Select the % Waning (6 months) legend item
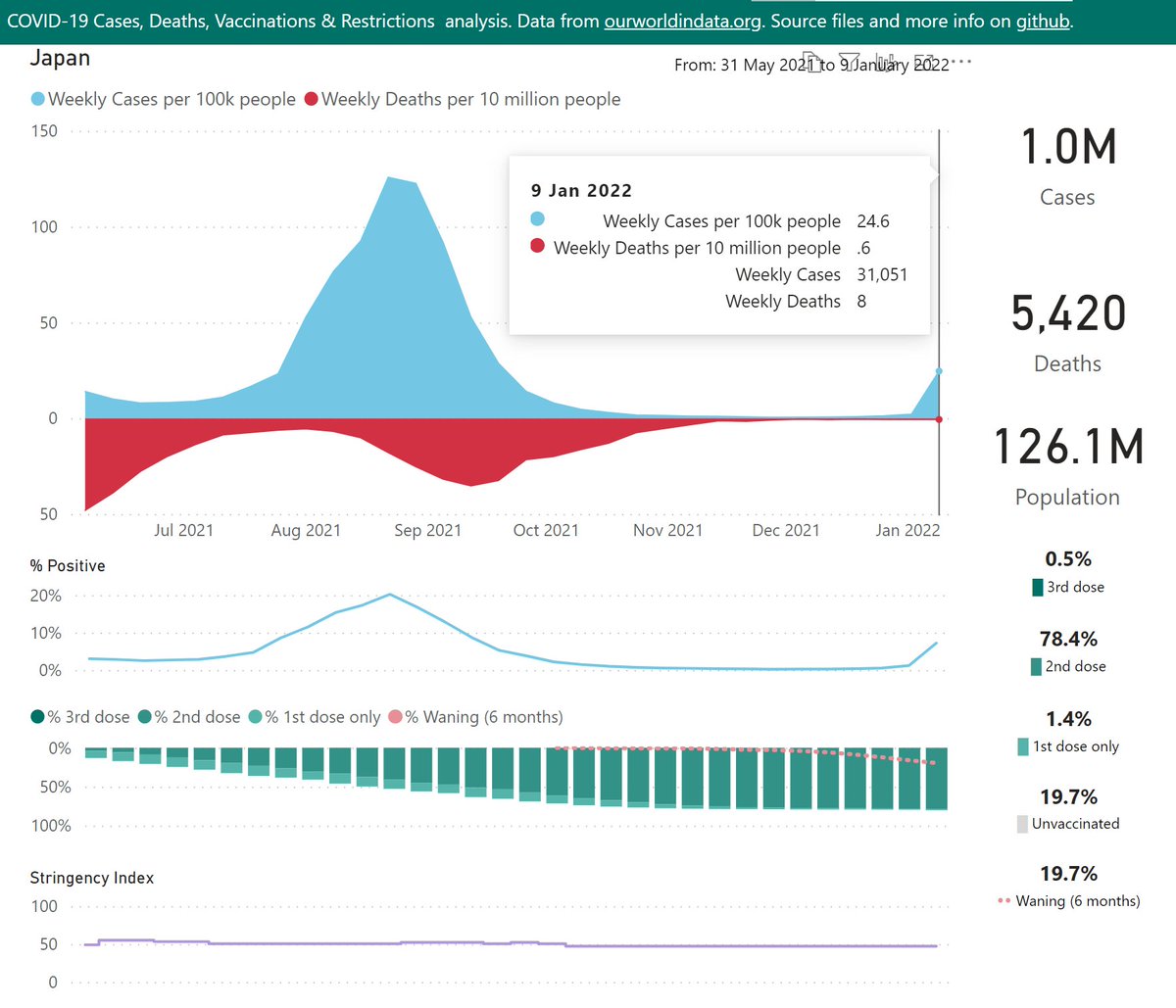The width and height of the screenshot is (1176, 1008). coord(475,717)
